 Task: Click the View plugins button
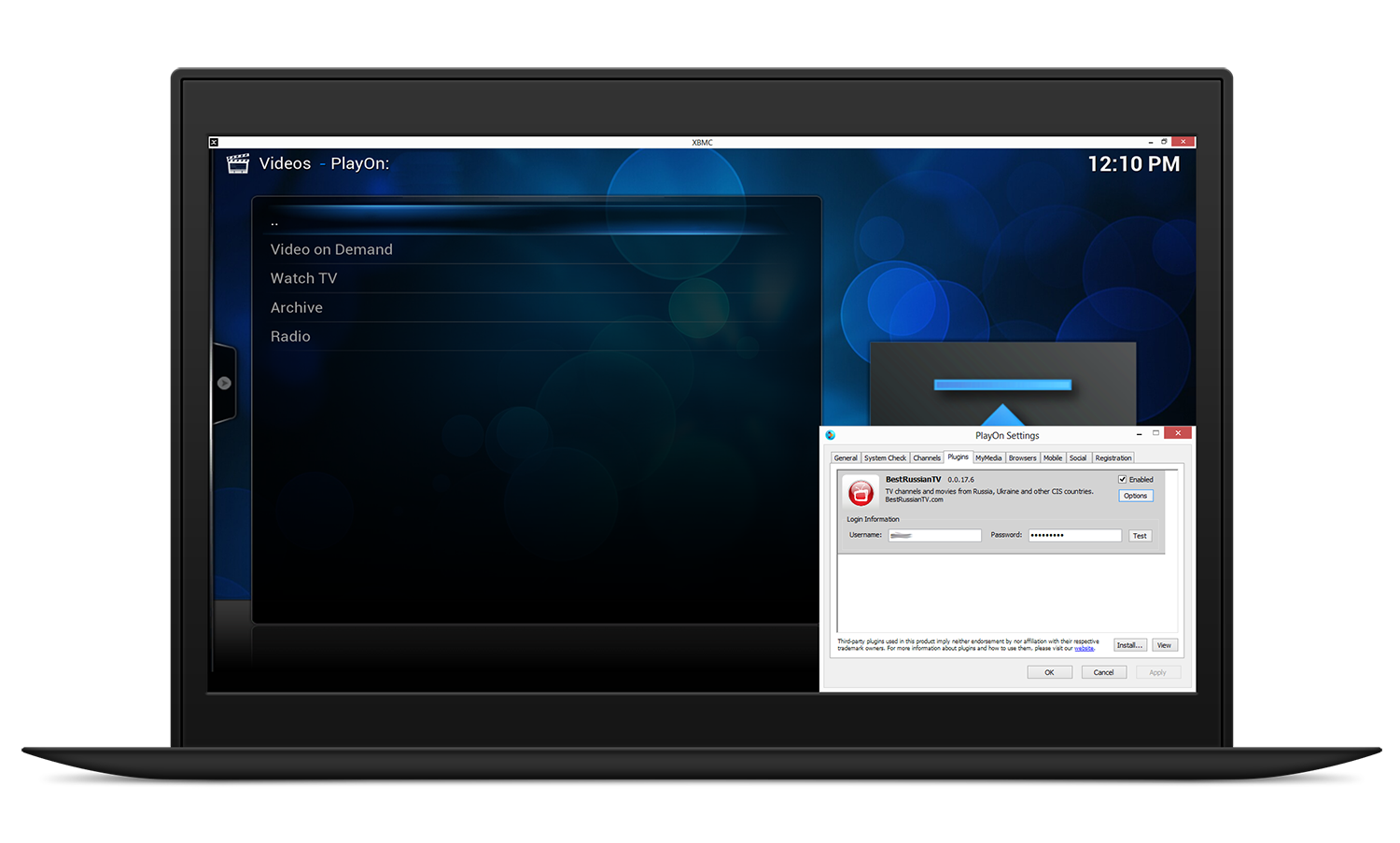click(1164, 645)
